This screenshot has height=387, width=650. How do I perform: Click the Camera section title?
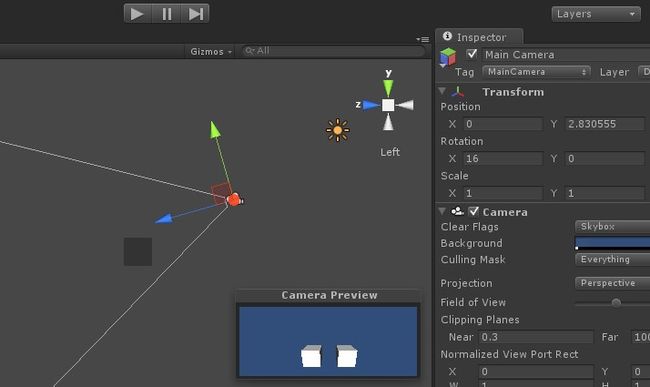point(505,212)
